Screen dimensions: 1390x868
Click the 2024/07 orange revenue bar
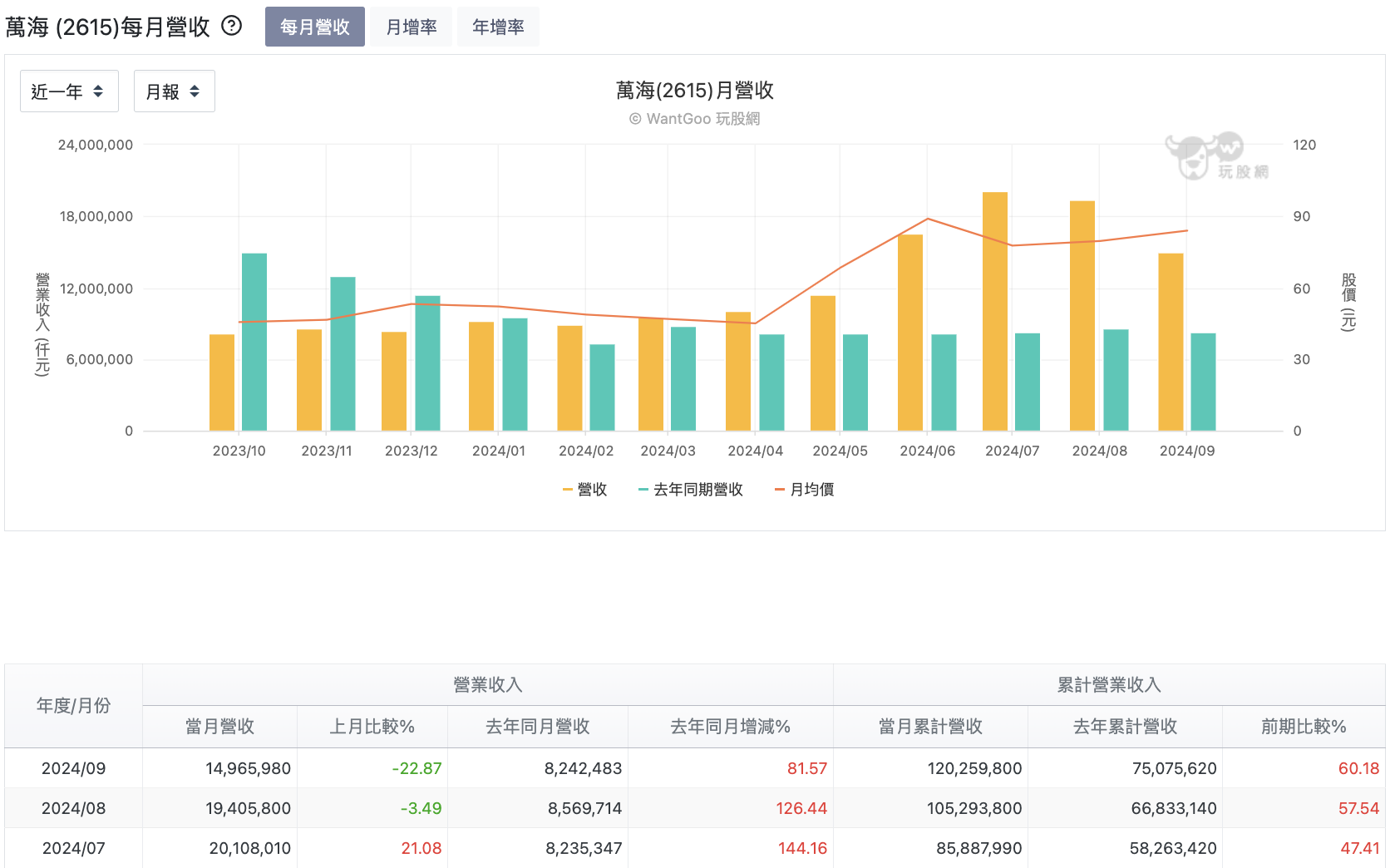coord(995,312)
